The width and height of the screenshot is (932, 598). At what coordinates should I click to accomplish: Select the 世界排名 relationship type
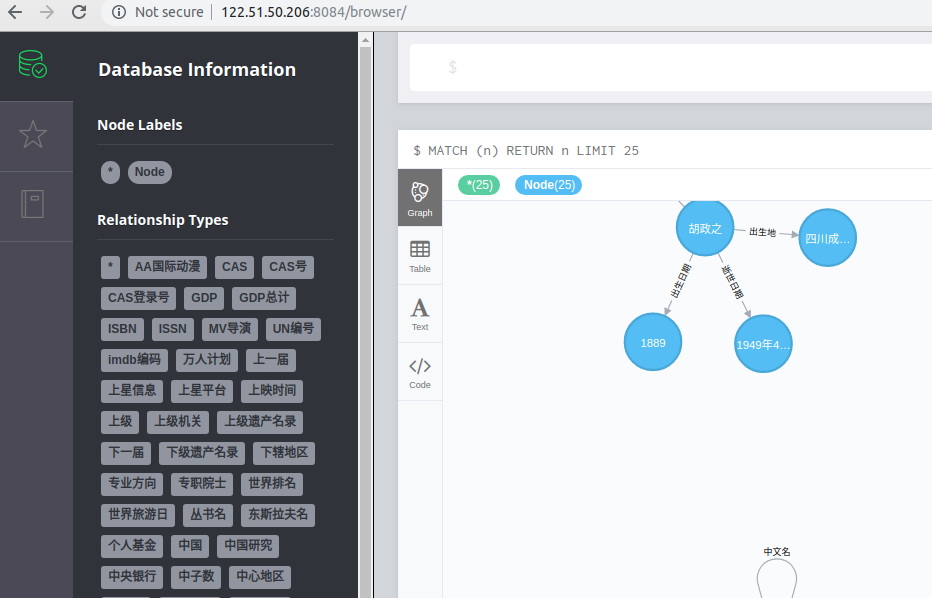point(272,483)
